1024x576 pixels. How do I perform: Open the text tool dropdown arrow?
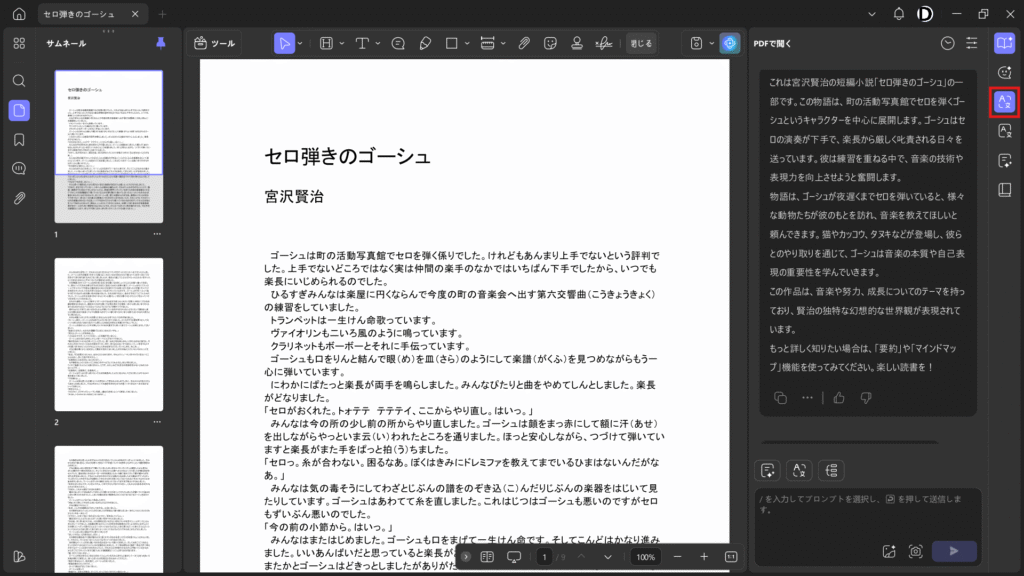coord(376,43)
